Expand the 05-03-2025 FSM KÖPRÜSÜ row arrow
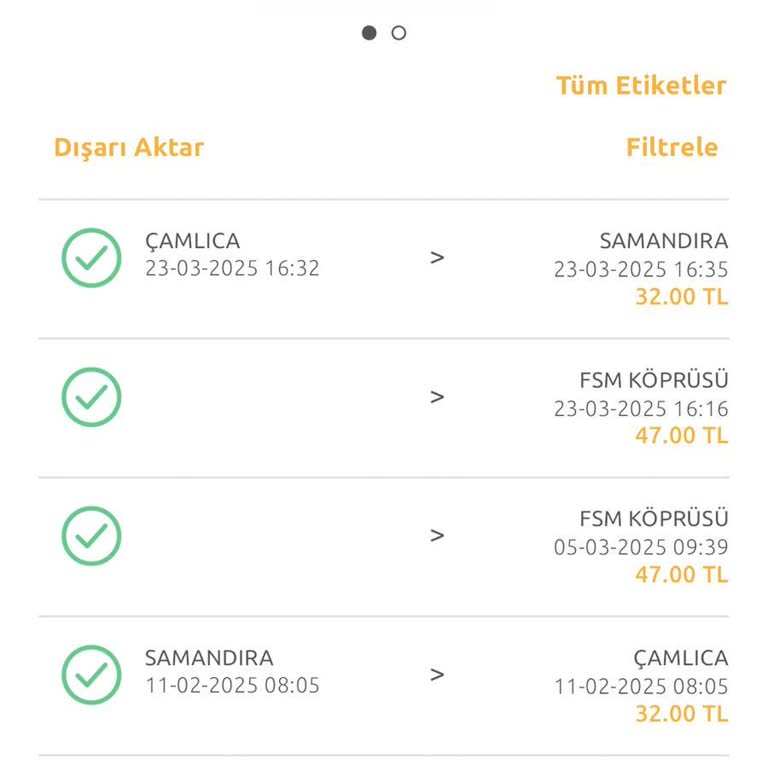768x768 pixels. pos(437,536)
